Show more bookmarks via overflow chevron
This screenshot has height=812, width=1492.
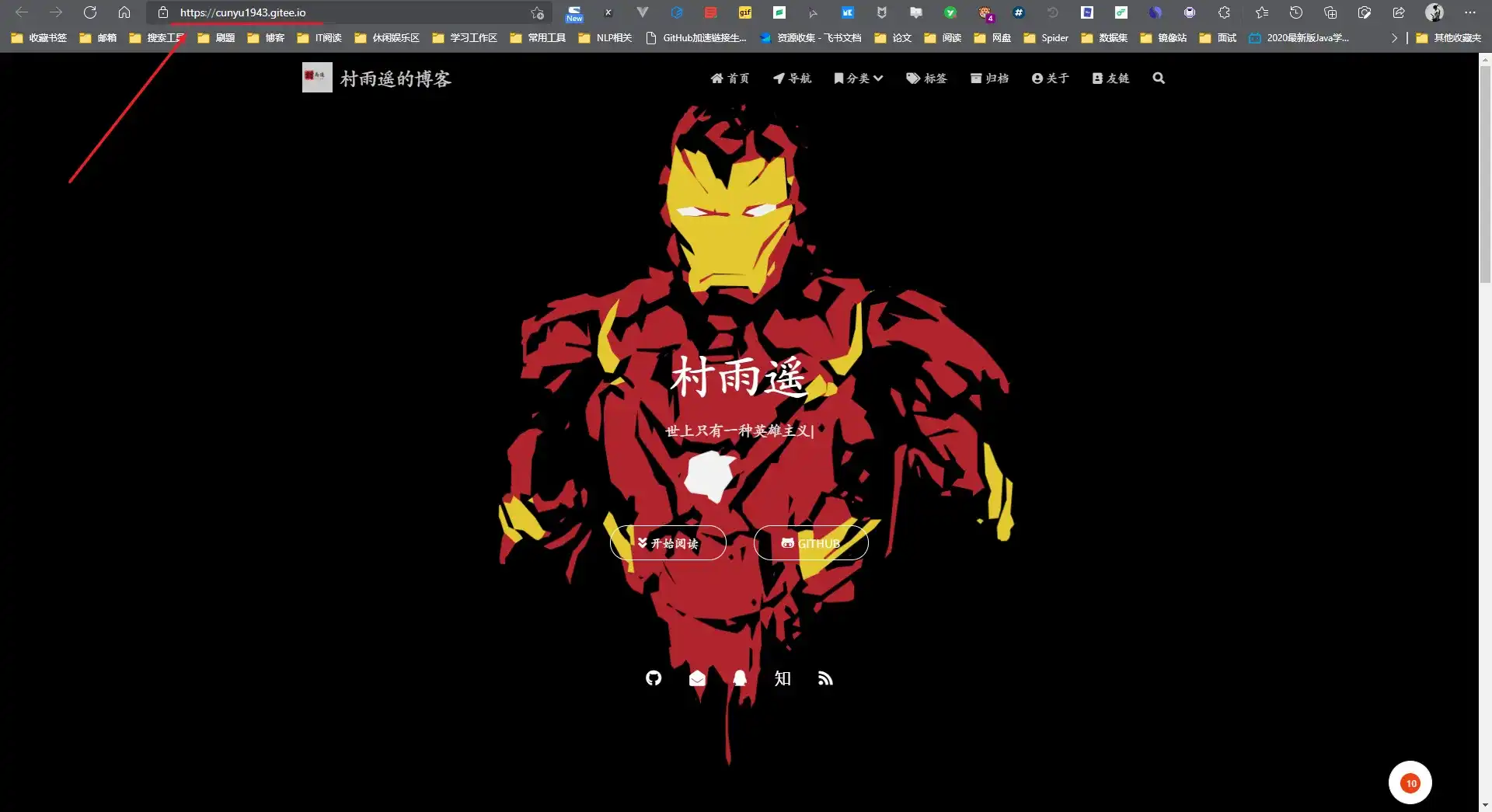(x=1394, y=37)
